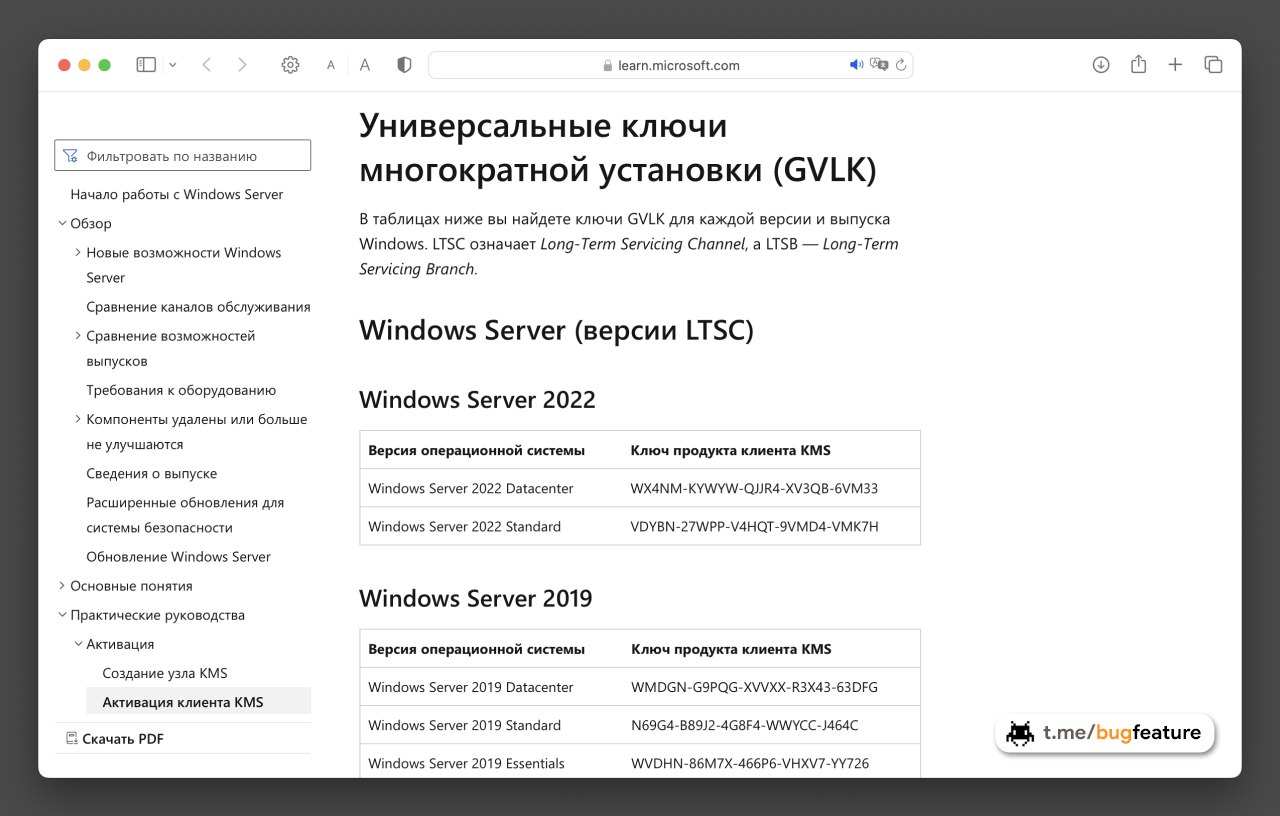Click key VDYBN-27WPP-V4HQT-9VMD4-VMK7H

click(755, 526)
